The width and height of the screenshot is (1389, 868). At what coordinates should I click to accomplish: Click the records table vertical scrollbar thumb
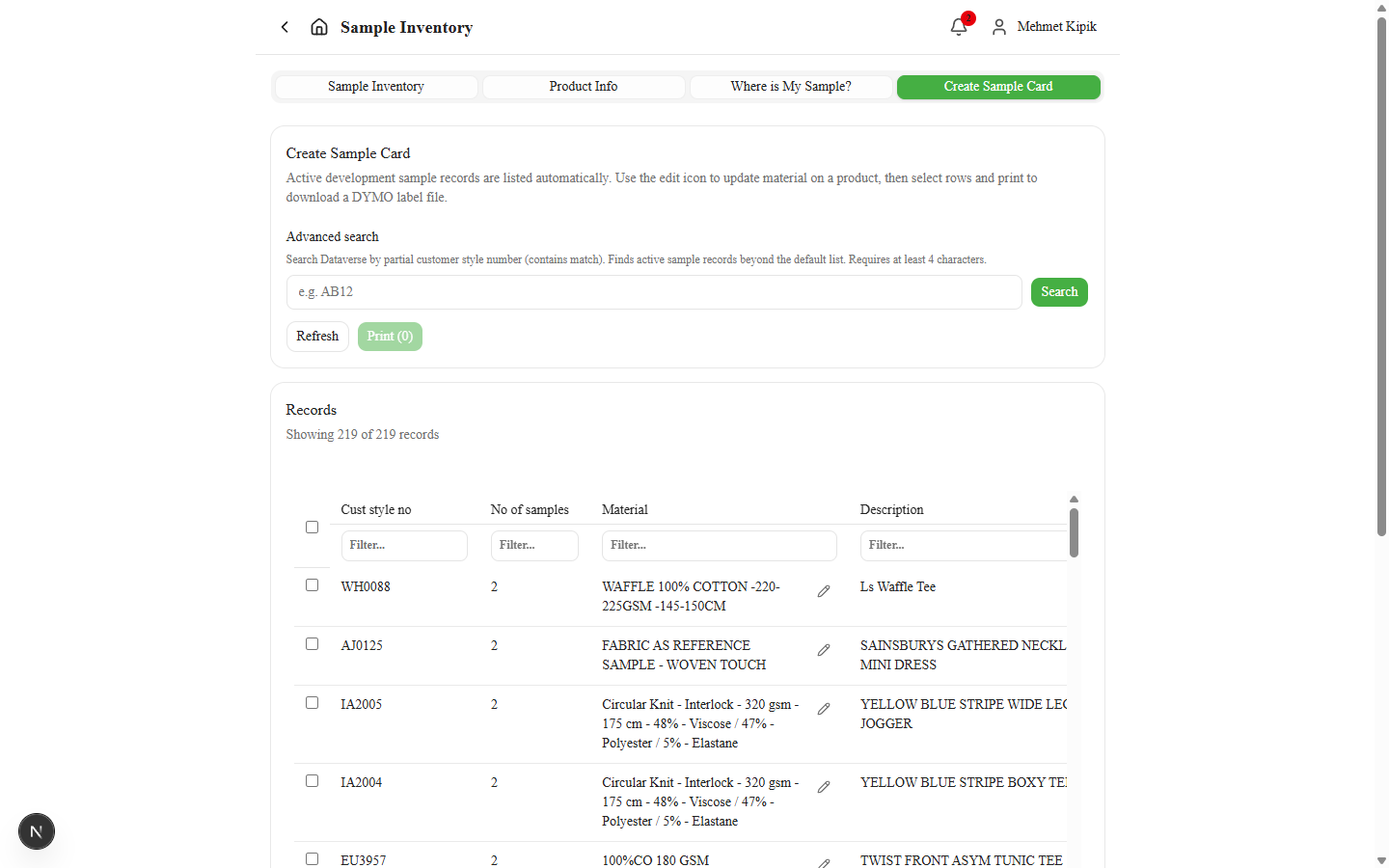[1074, 533]
